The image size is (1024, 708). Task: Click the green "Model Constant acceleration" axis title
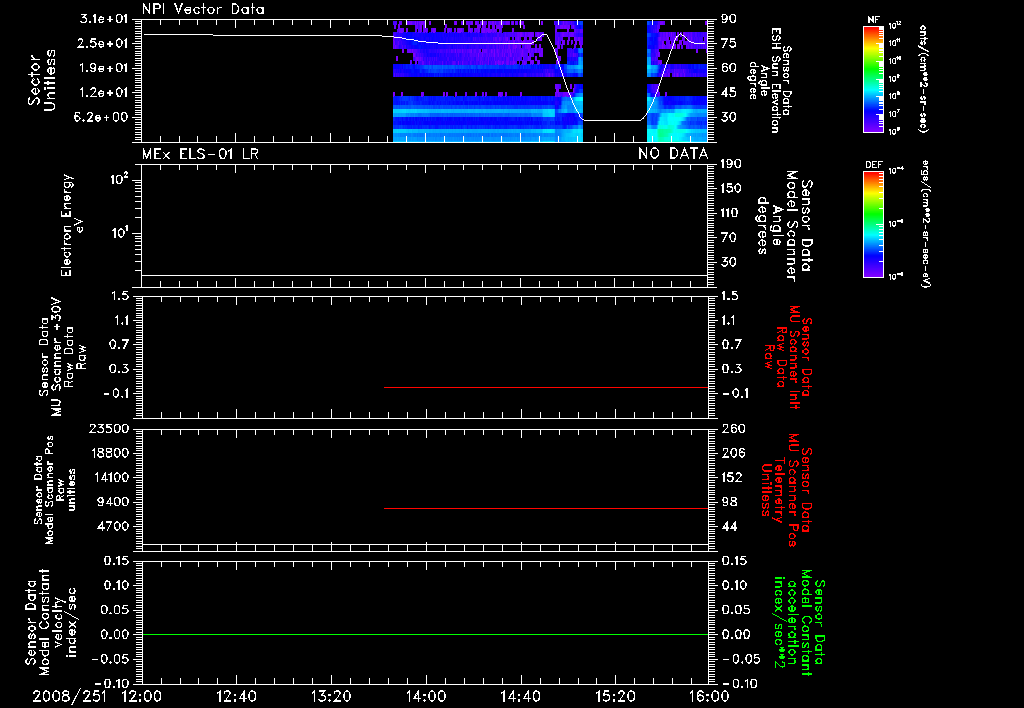pos(799,624)
